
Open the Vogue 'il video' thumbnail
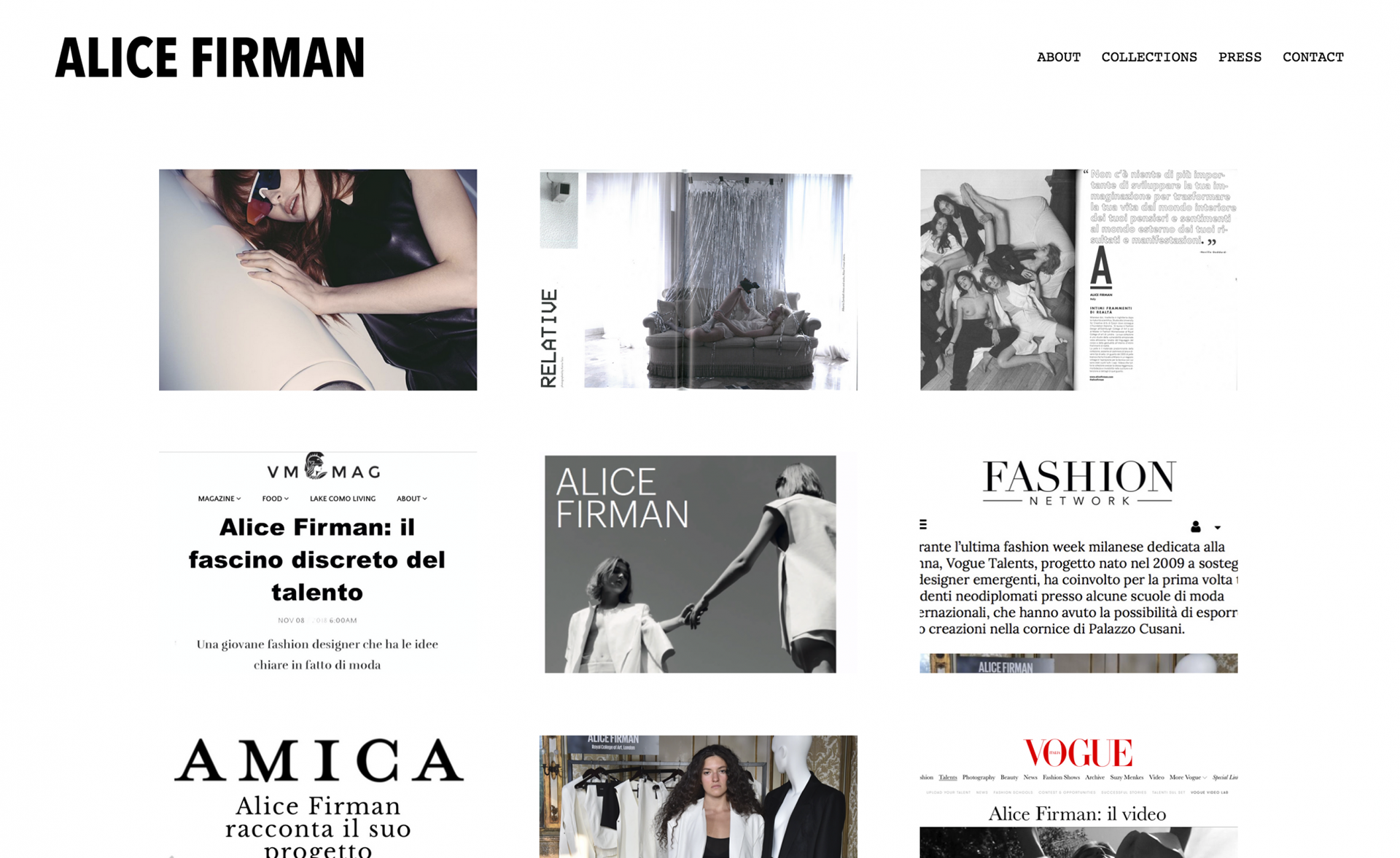pyautogui.click(x=1078, y=796)
